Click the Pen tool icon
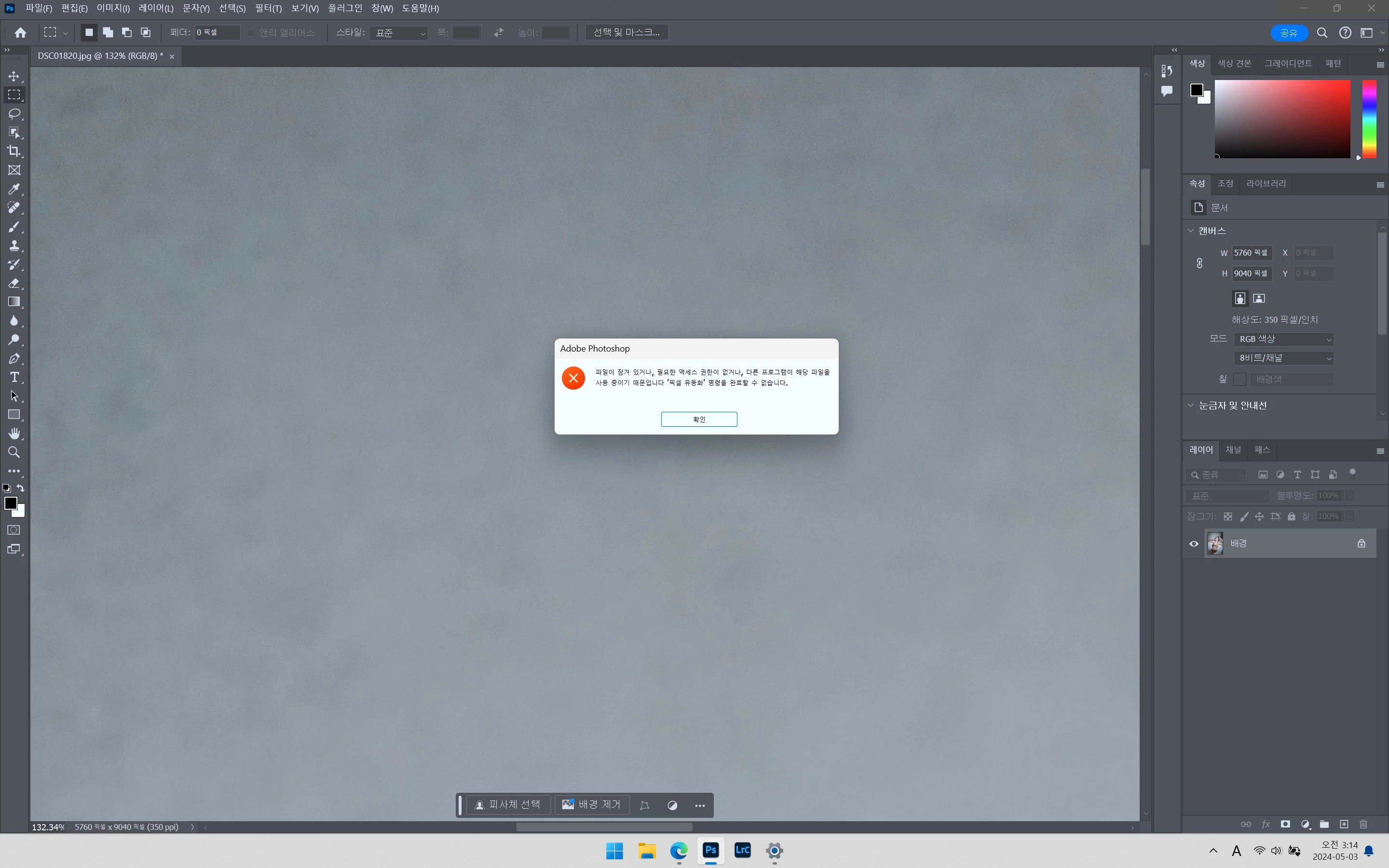 pos(14,359)
